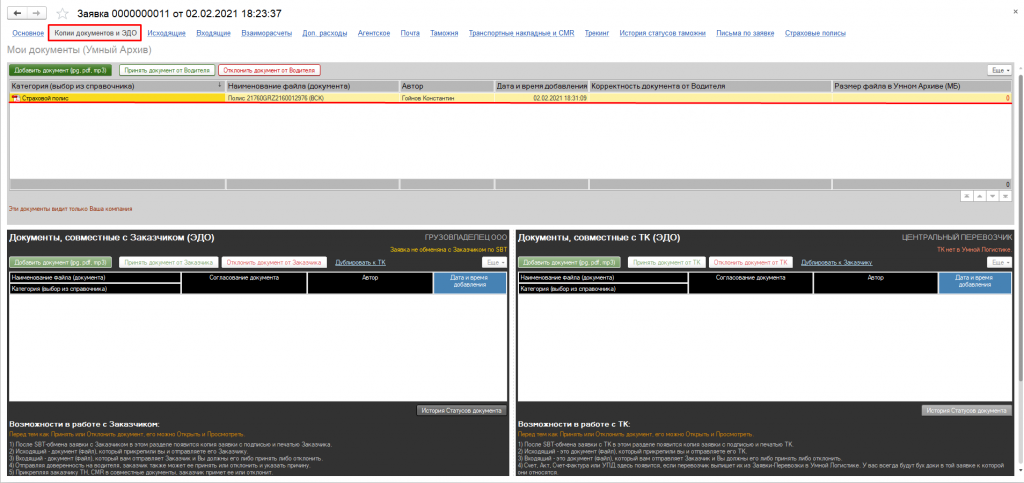
Task: Open the Таможня tab
Action: point(444,33)
